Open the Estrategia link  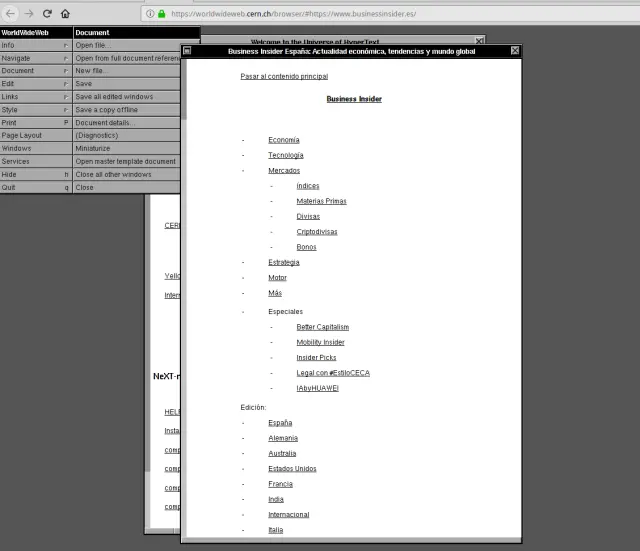point(284,262)
